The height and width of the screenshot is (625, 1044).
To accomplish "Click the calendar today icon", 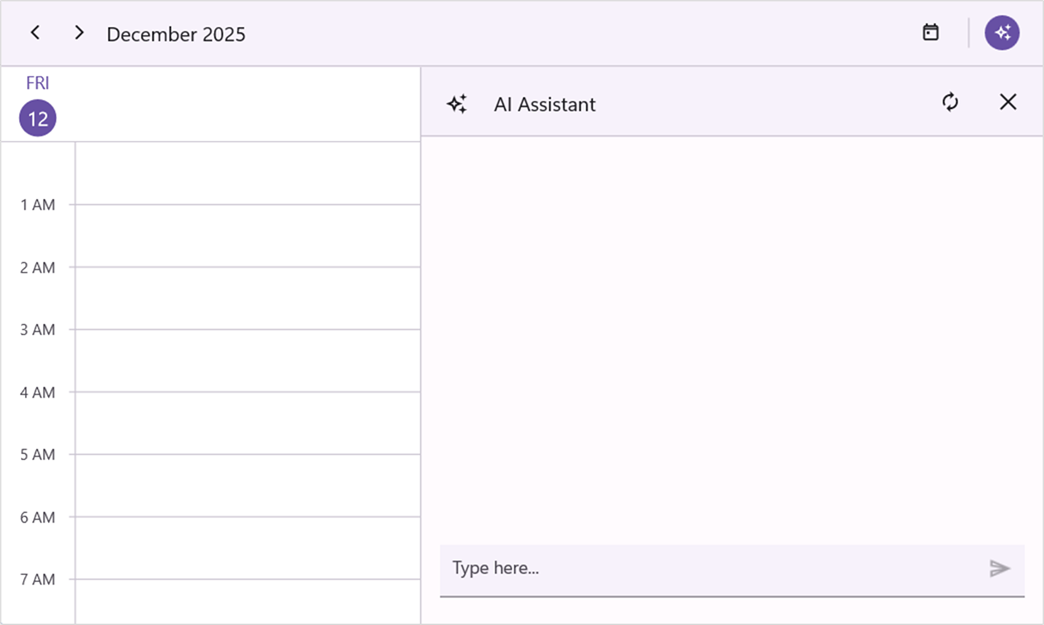I will tap(931, 32).
